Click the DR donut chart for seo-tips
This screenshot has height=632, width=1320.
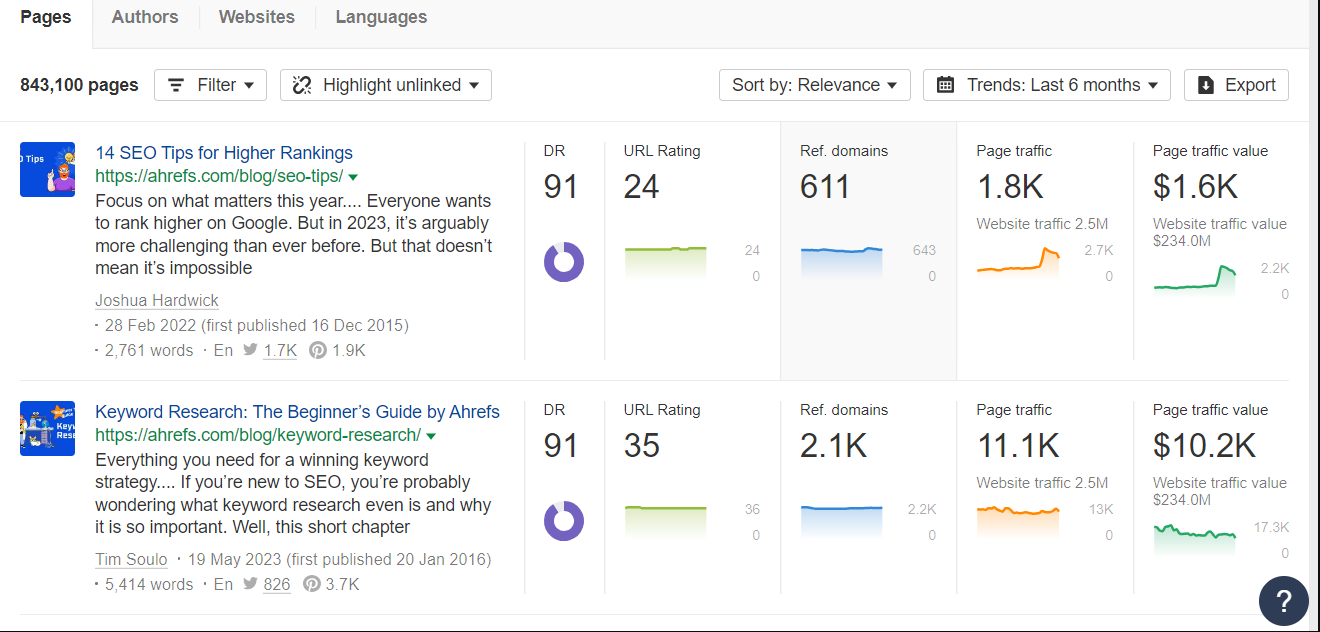click(564, 262)
